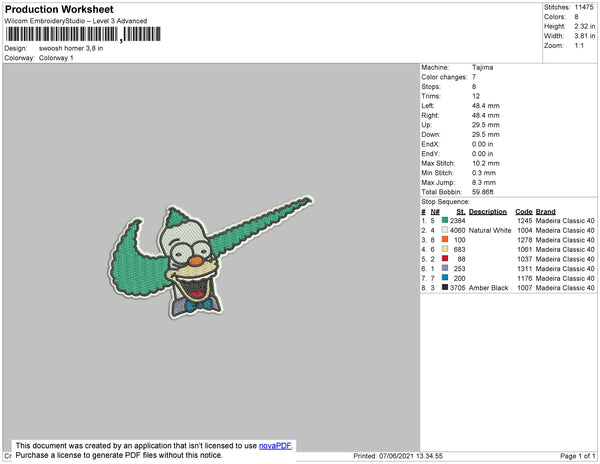Viewport: 600px width, 464px height.
Task: Click the Min Stitch value '0.3 mm'
Action: 484,173
